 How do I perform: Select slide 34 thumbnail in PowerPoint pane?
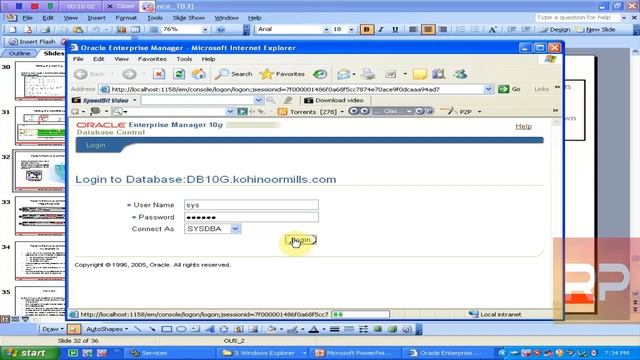pos(40,260)
